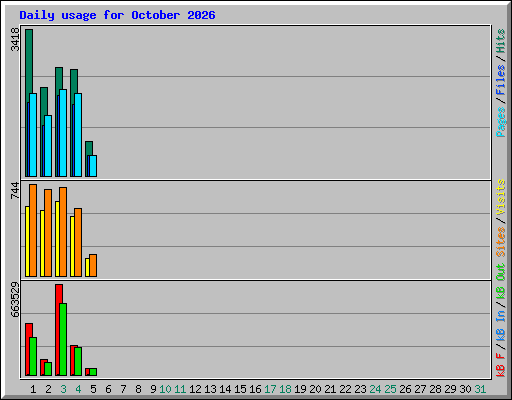The image size is (512, 400).
Task: Click the 'Hits' legend label
Action: (x=501, y=41)
